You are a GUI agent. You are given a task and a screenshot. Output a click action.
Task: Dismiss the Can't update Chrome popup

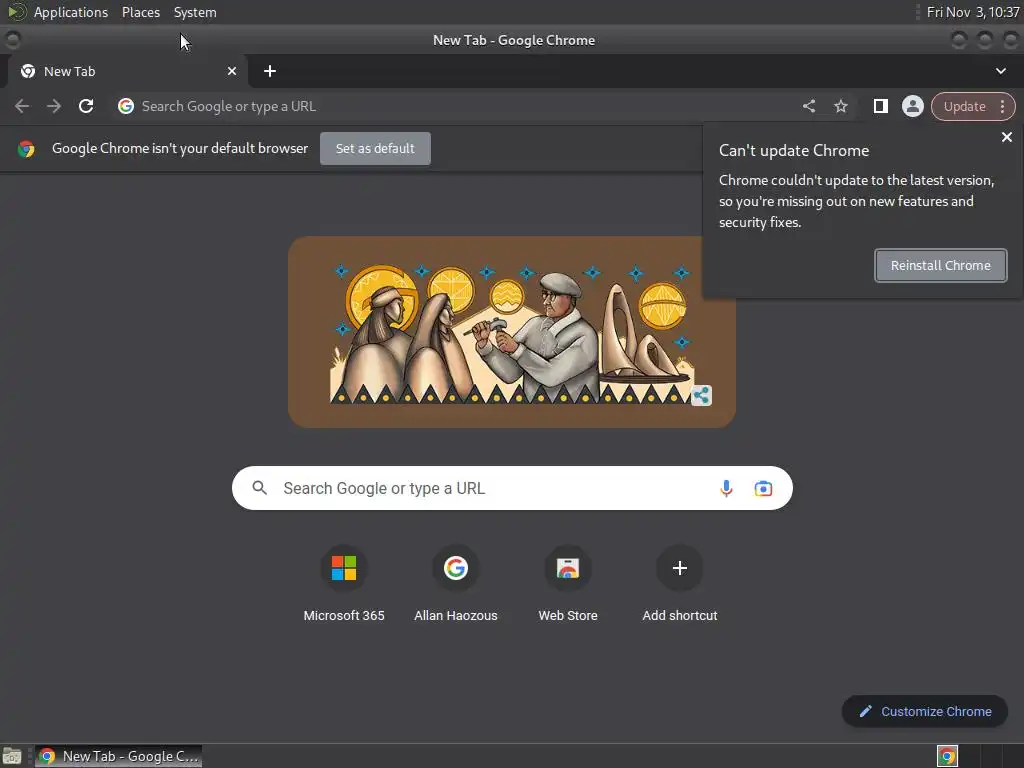tap(1007, 137)
